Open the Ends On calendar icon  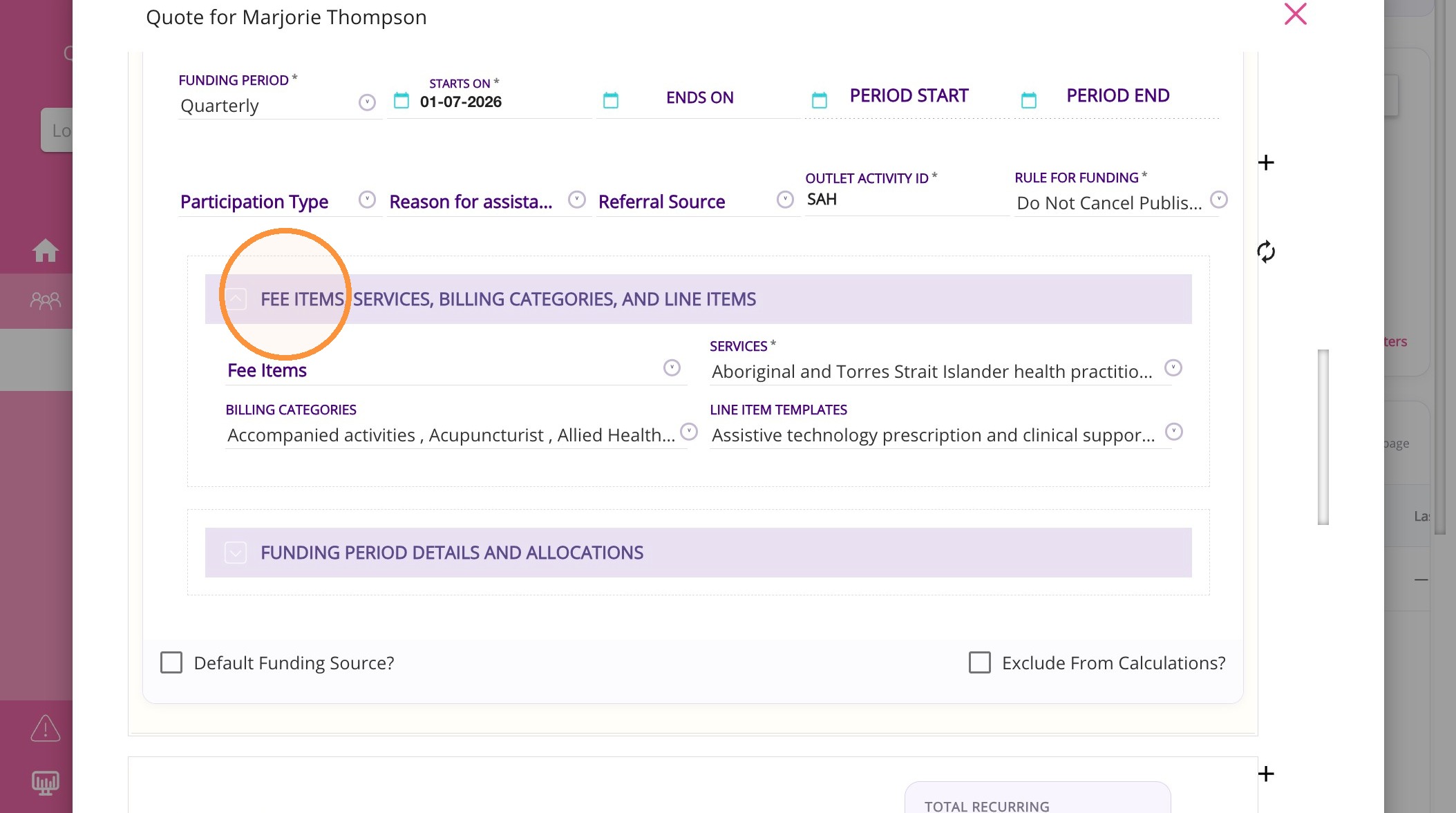tap(610, 101)
